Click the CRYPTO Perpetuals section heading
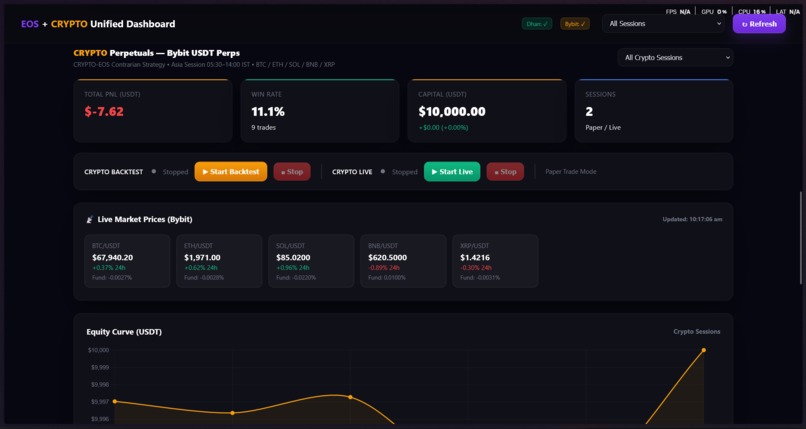Screen dimensions: 806x429 tap(156, 53)
